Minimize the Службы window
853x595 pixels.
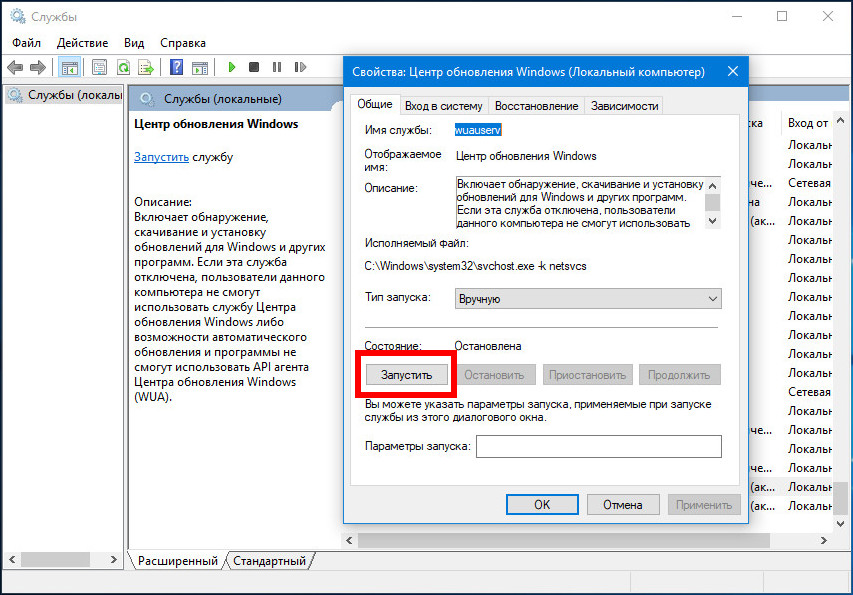(x=737, y=16)
